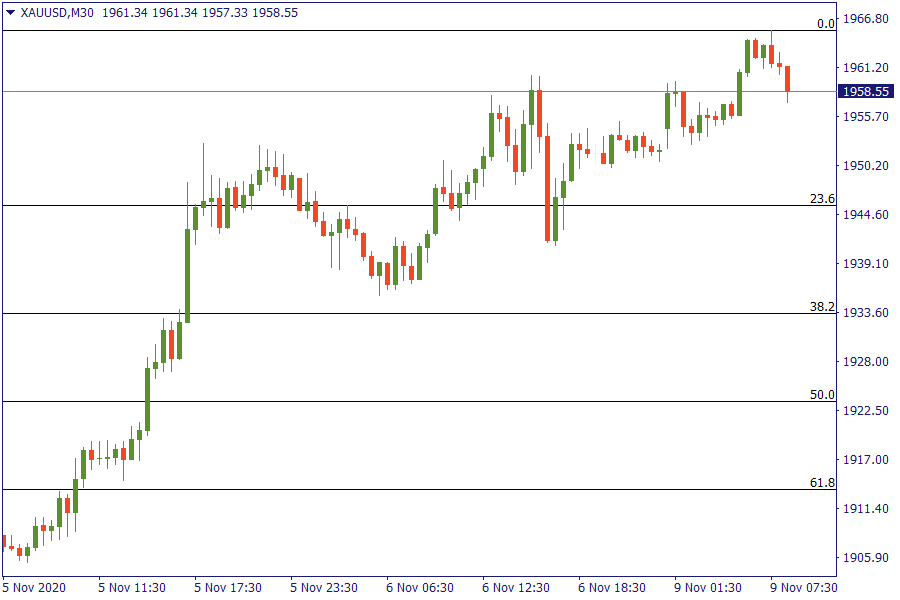Image resolution: width=900 pixels, height=600 pixels.
Task: Click the last red candle on the chart
Action: tap(788, 78)
